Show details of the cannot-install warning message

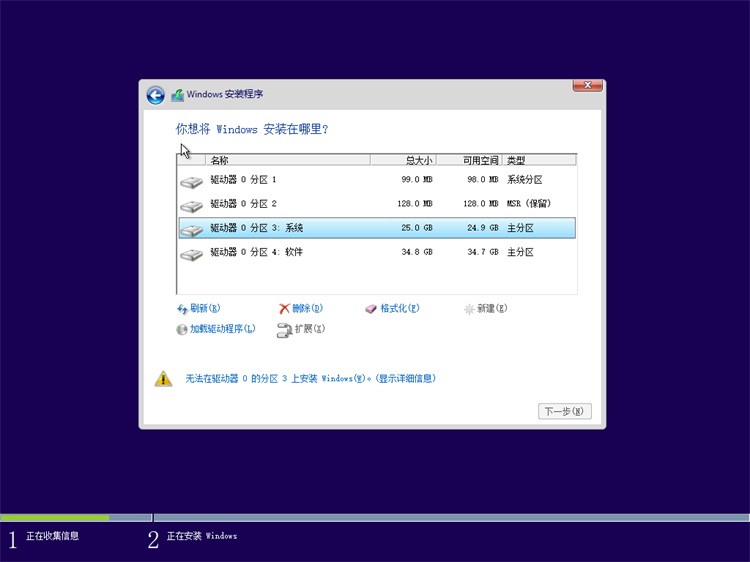pos(311,378)
